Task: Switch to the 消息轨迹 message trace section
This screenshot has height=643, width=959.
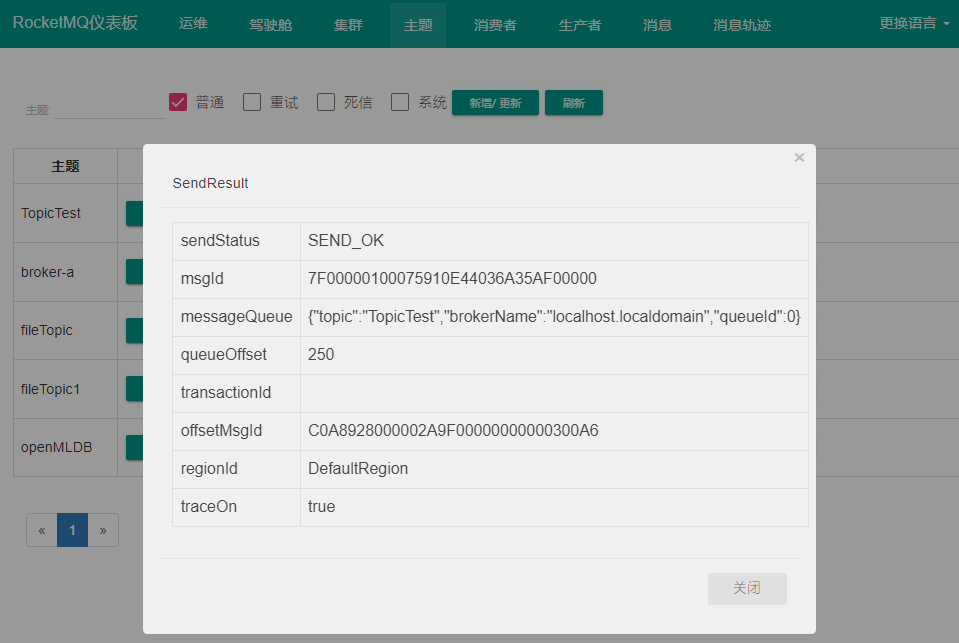Action: [x=741, y=24]
